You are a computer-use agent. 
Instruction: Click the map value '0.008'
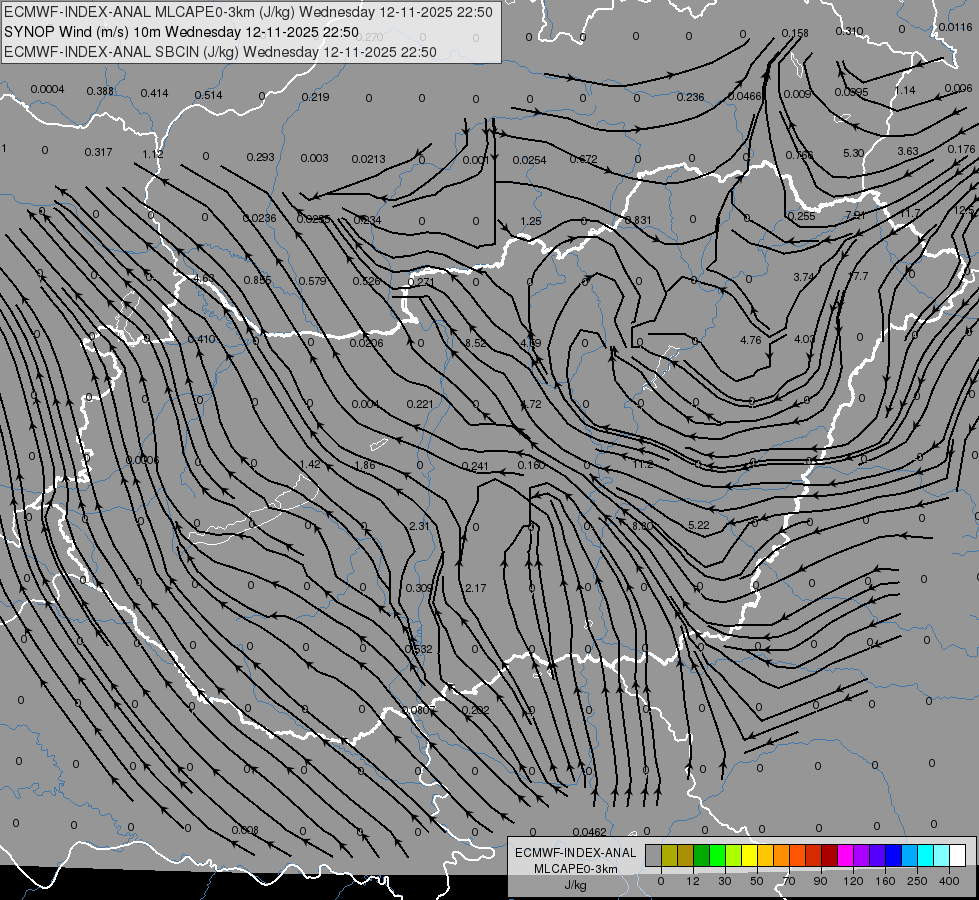pos(245,830)
